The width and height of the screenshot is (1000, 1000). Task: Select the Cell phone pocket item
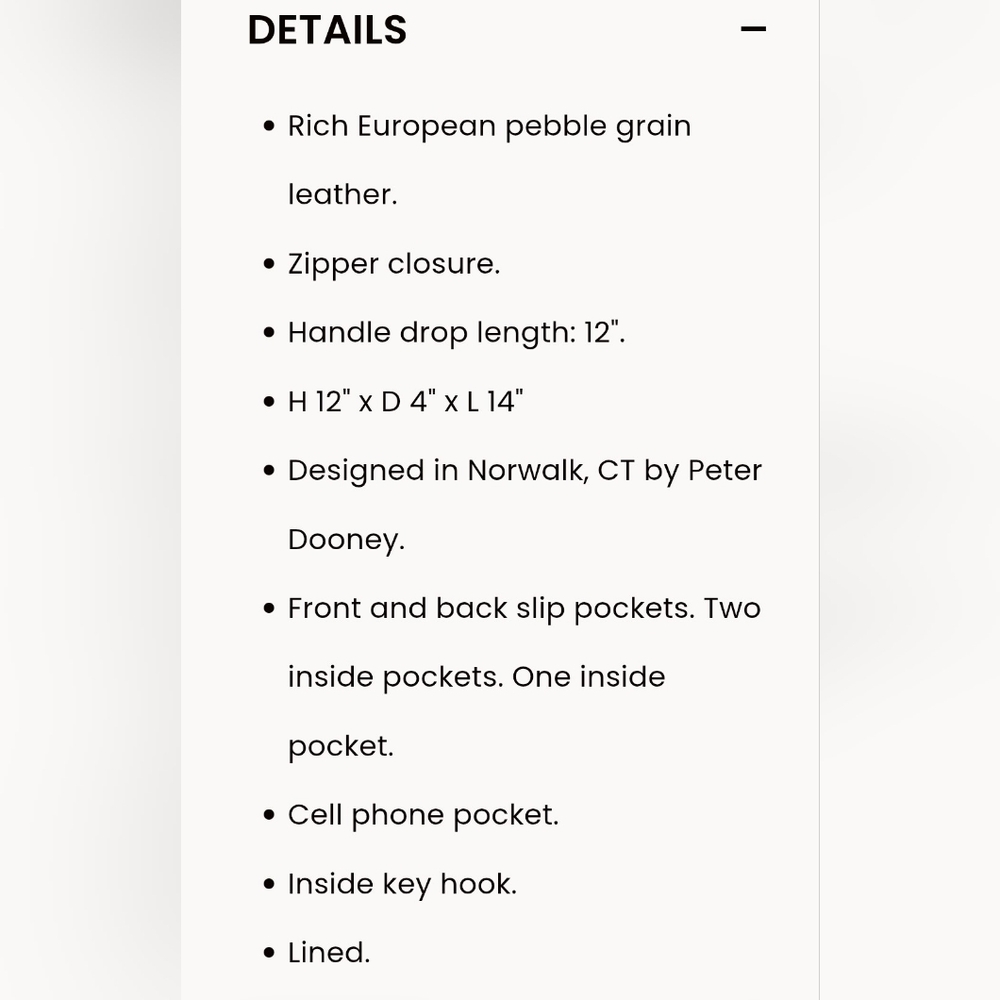click(x=423, y=815)
